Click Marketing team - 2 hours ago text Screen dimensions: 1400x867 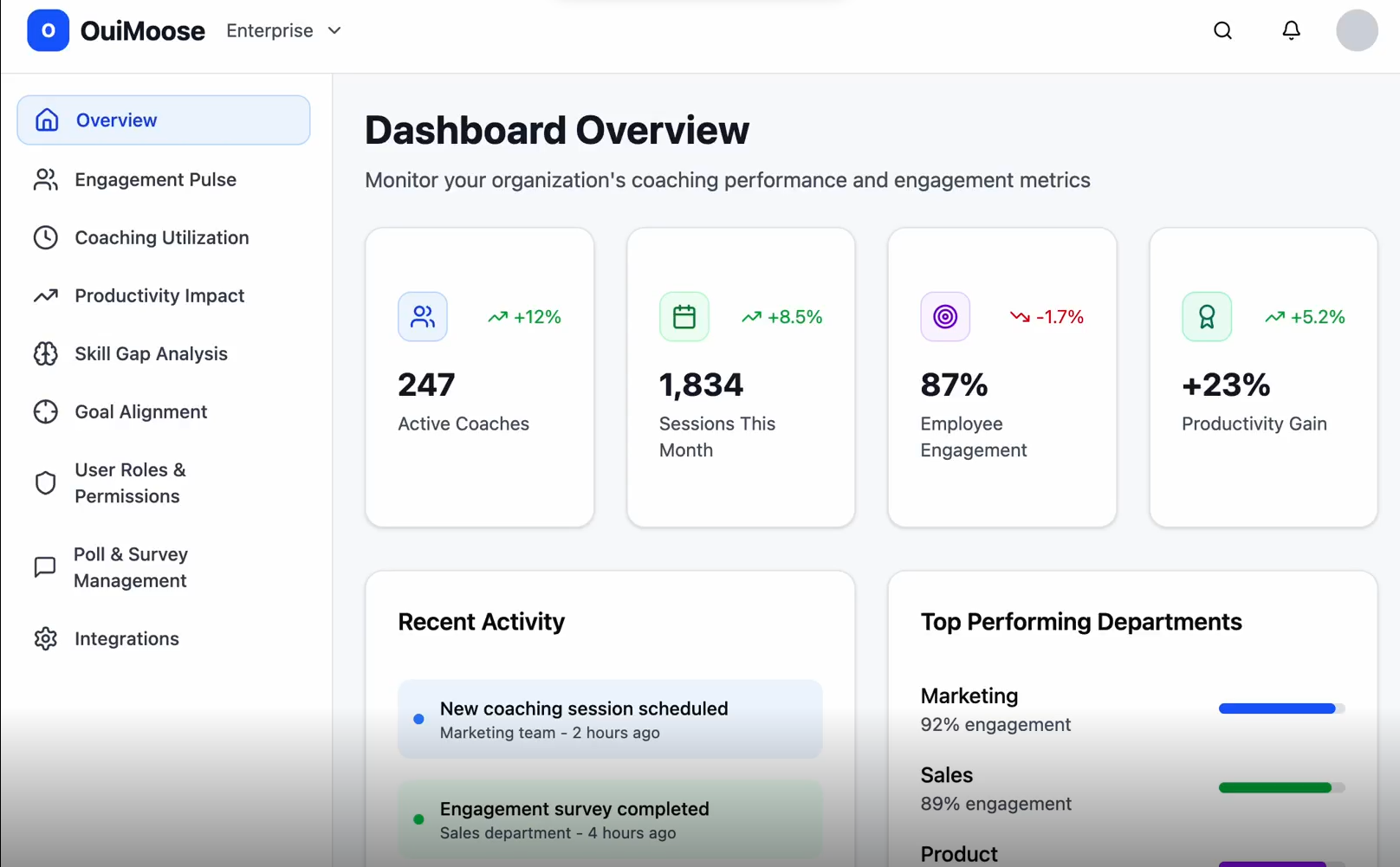[550, 733]
